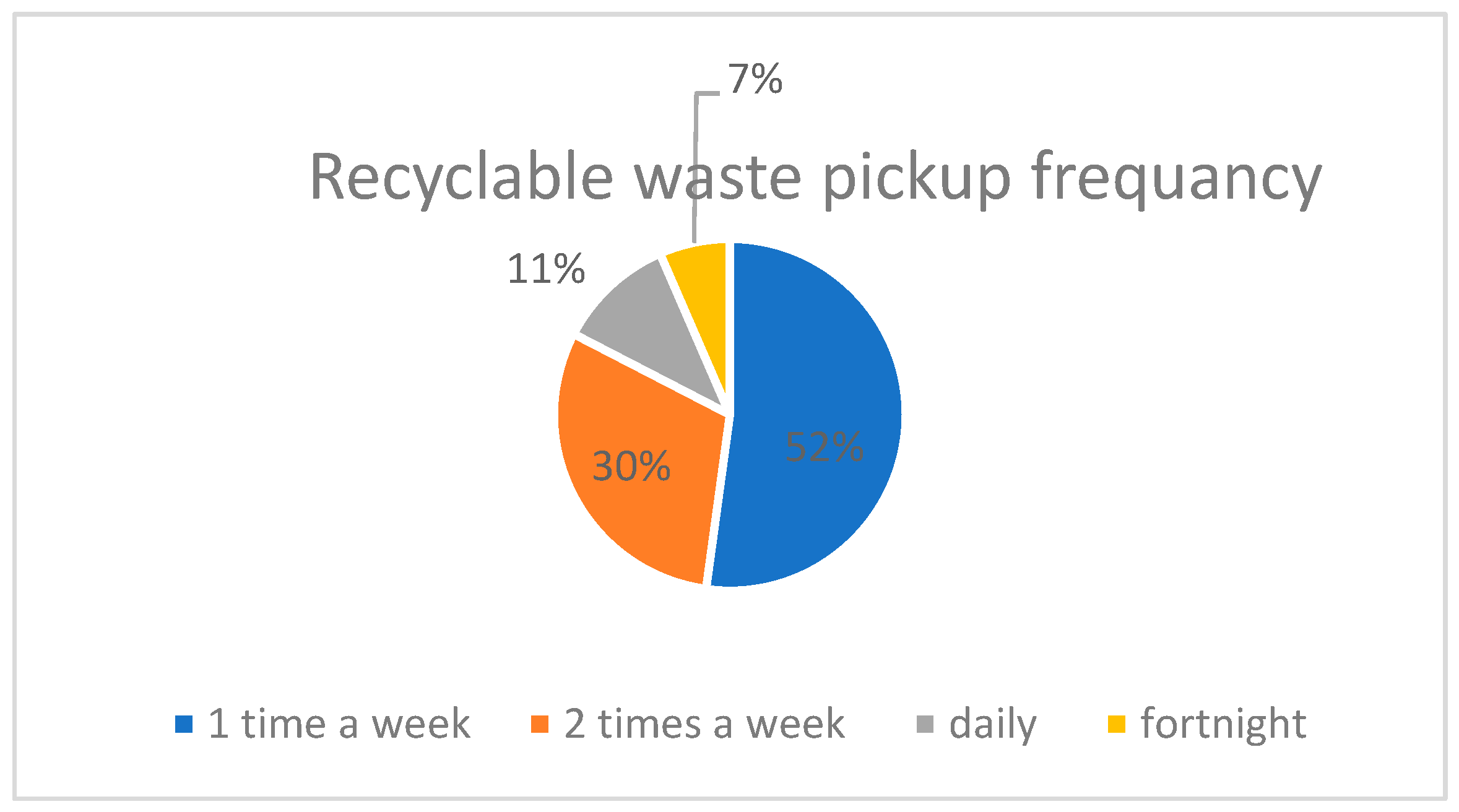The width and height of the screenshot is (1459, 812).
Task: Click the "1 time a week" legend text
Action: click(x=339, y=723)
